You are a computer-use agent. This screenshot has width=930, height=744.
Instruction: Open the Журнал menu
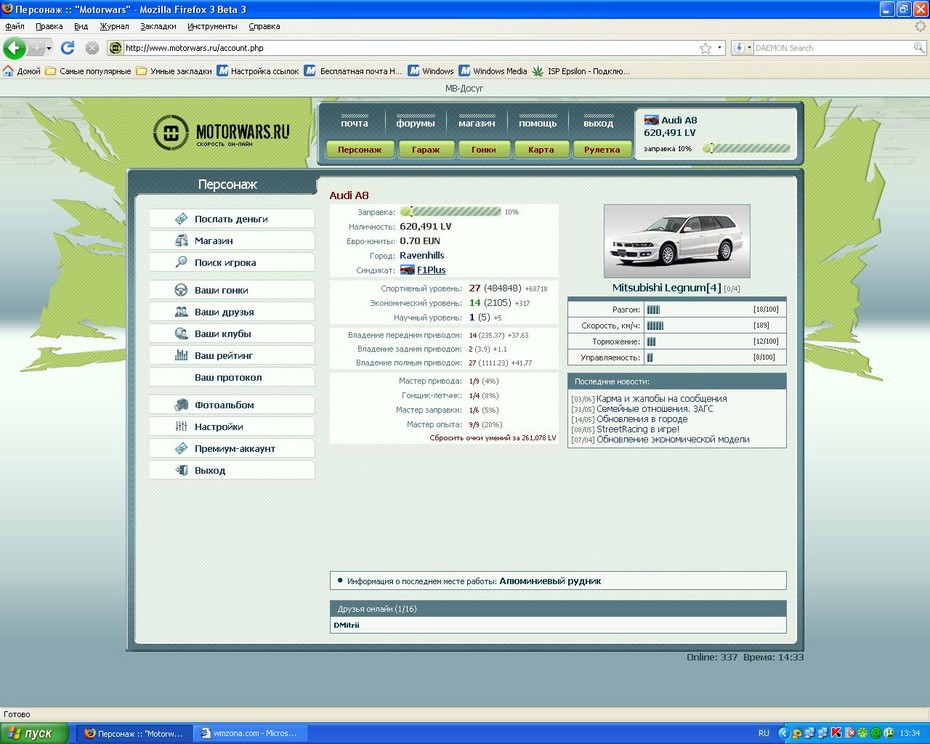pos(114,26)
